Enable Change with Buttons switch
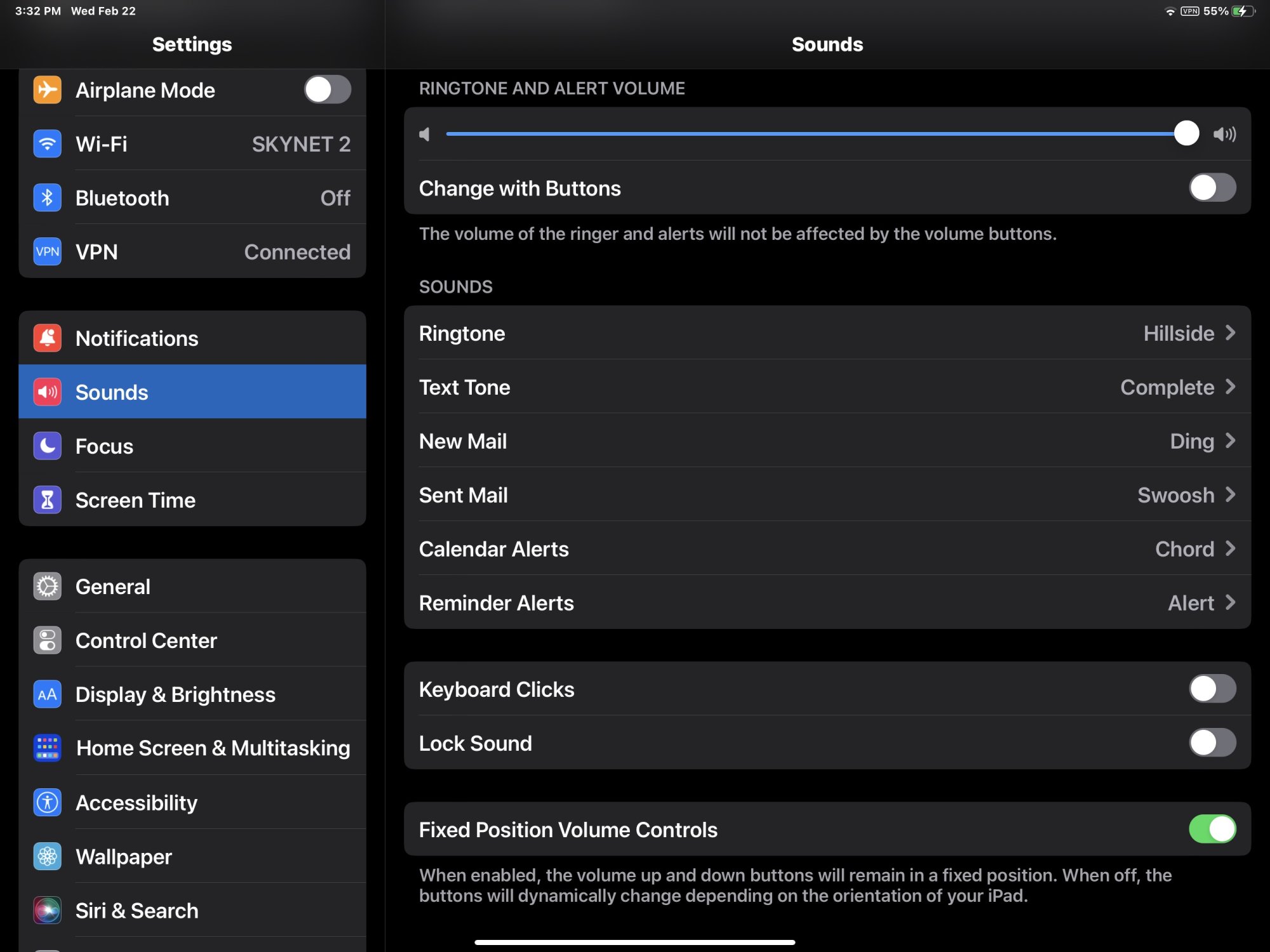The image size is (1270, 952). point(1212,188)
